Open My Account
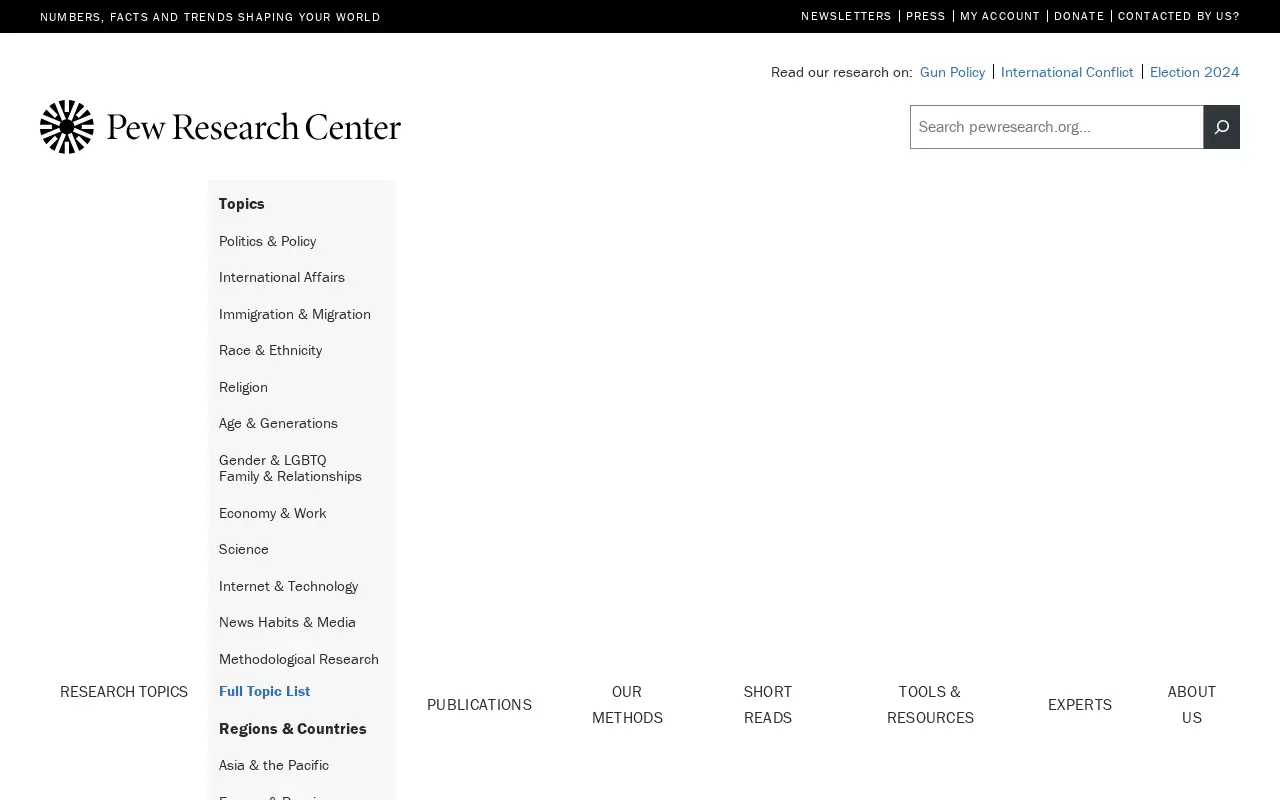Screen dimensions: 1280x800 [1000, 16]
